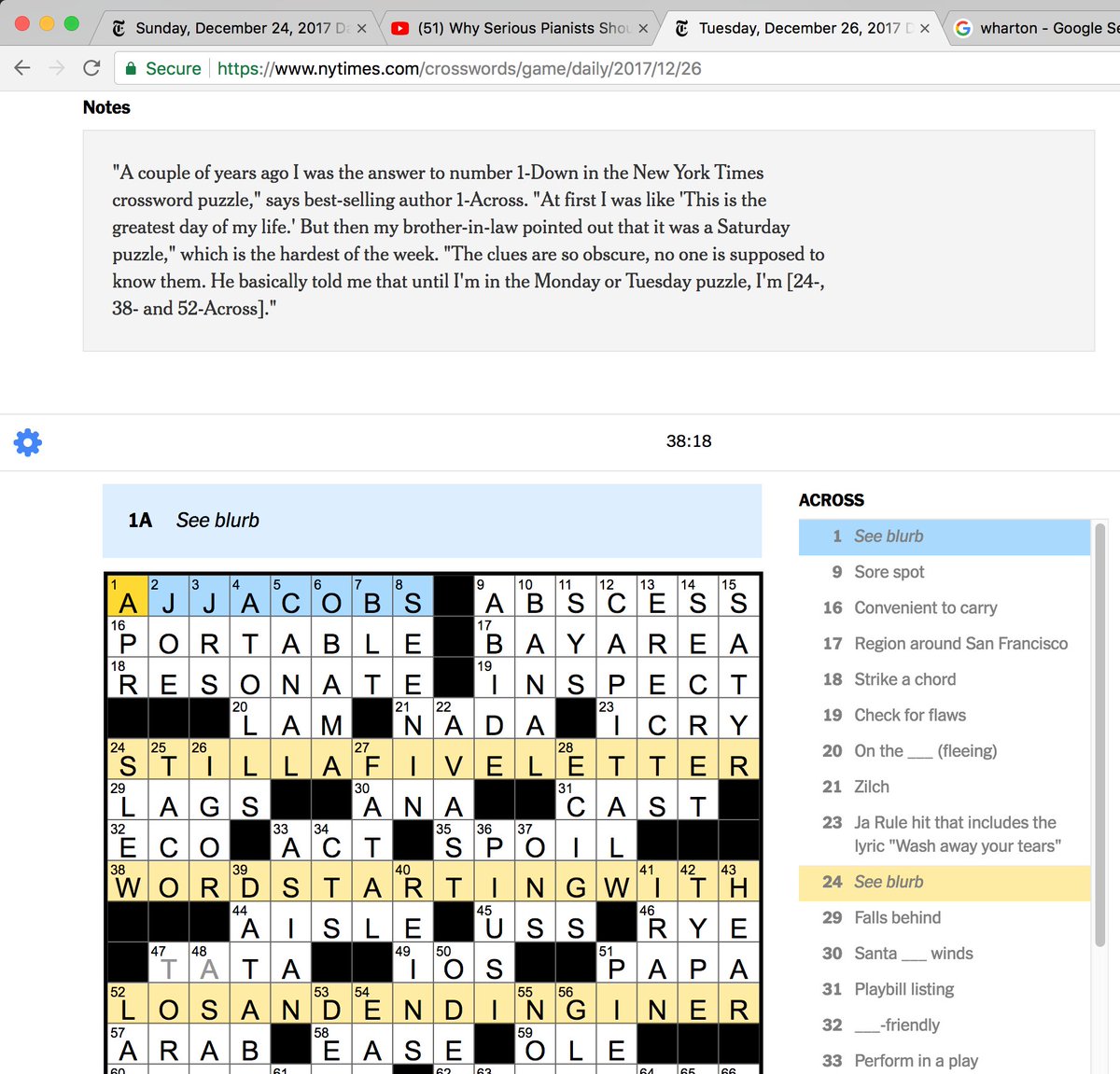Click the Notes heading above the blurb

(106, 107)
